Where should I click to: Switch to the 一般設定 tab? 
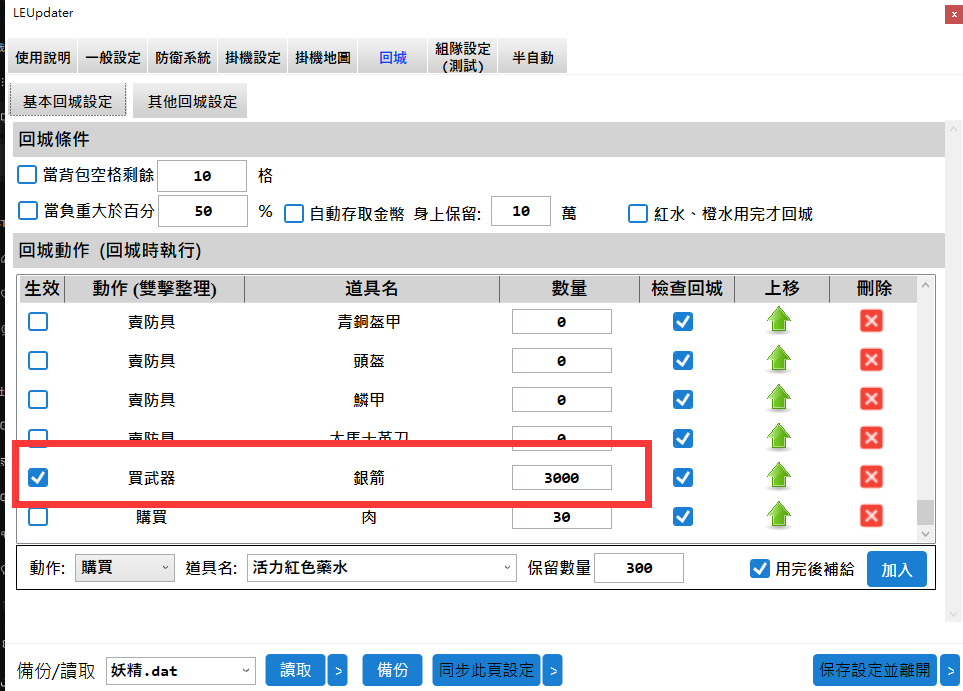pos(113,58)
